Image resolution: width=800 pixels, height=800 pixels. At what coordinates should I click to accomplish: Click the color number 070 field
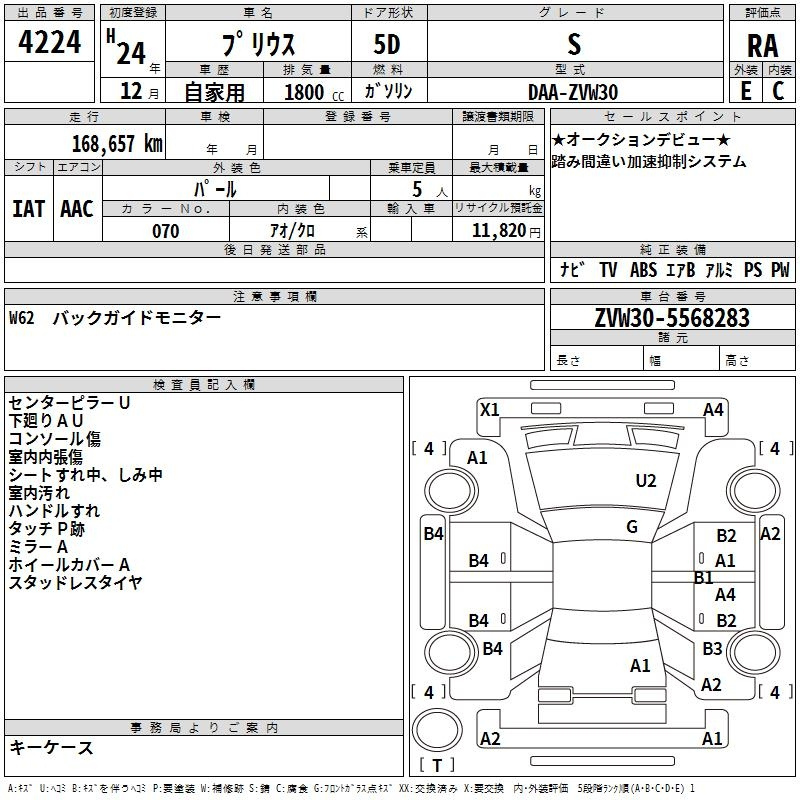pyautogui.click(x=166, y=230)
